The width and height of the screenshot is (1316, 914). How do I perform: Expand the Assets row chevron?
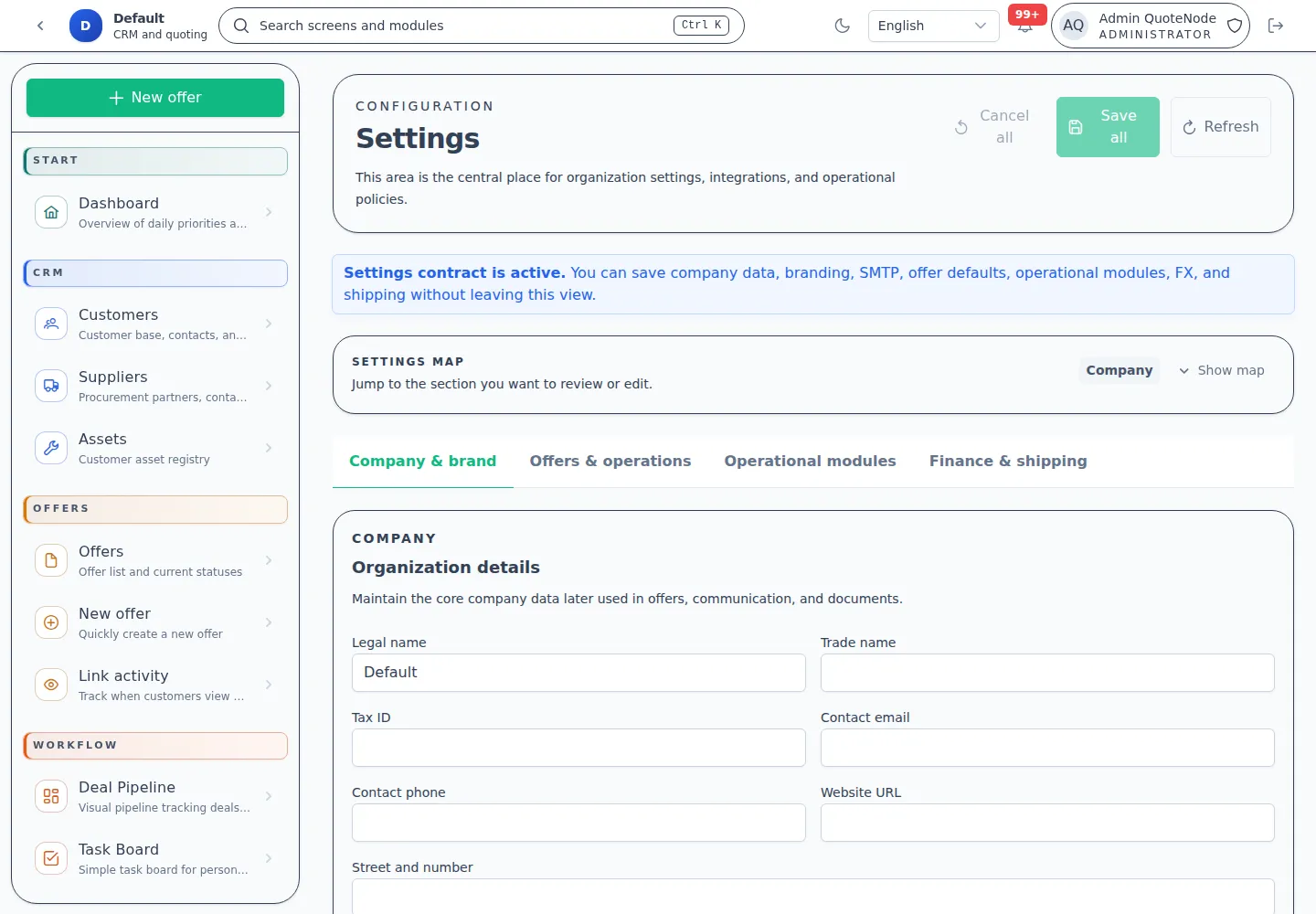(269, 448)
